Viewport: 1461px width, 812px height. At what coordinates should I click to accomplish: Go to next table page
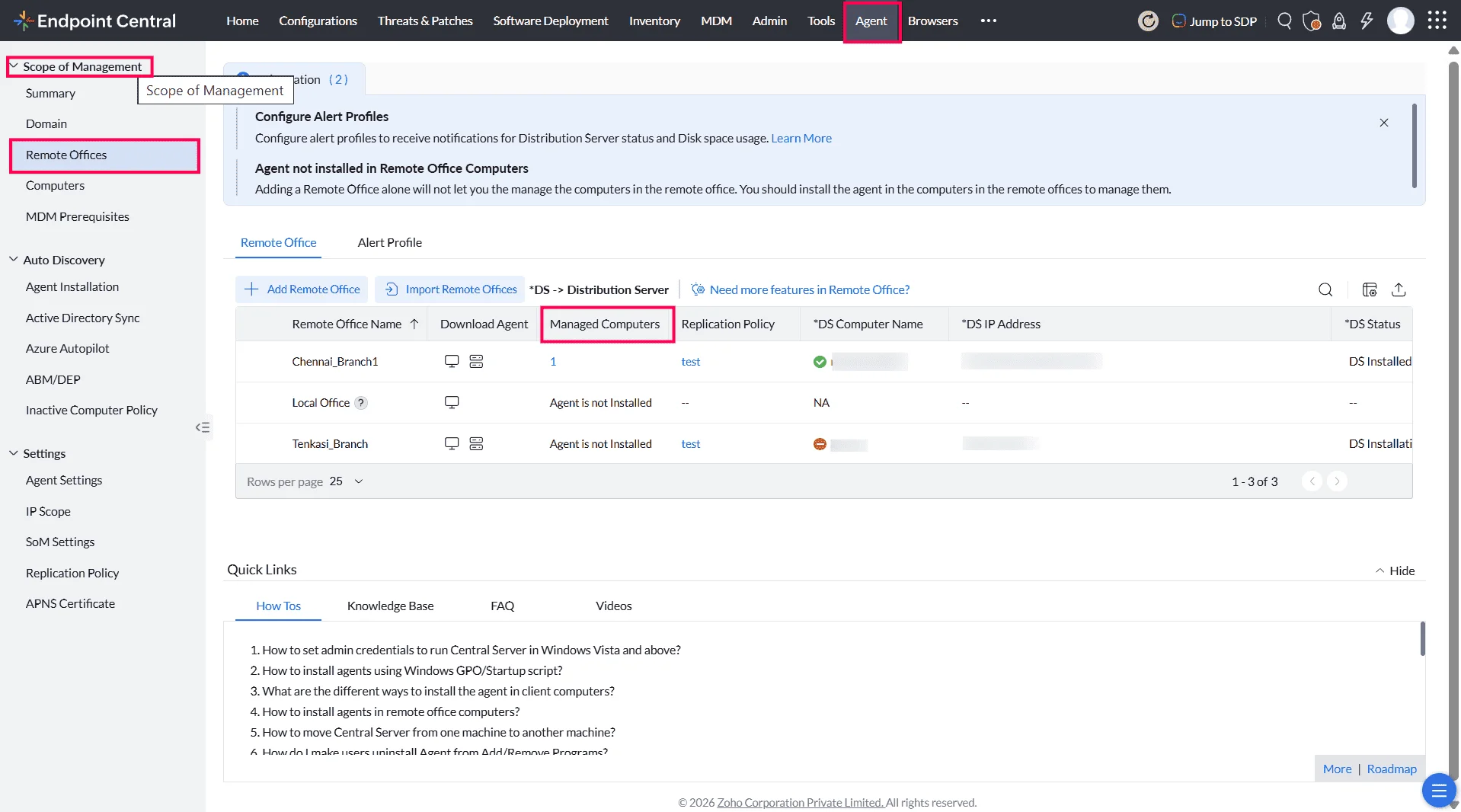[1337, 481]
